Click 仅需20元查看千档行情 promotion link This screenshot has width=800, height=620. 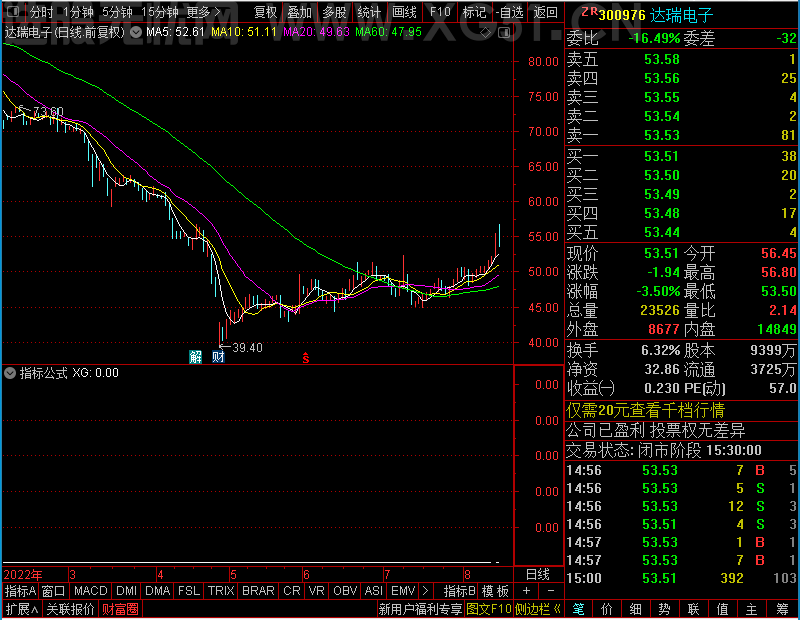645,410
